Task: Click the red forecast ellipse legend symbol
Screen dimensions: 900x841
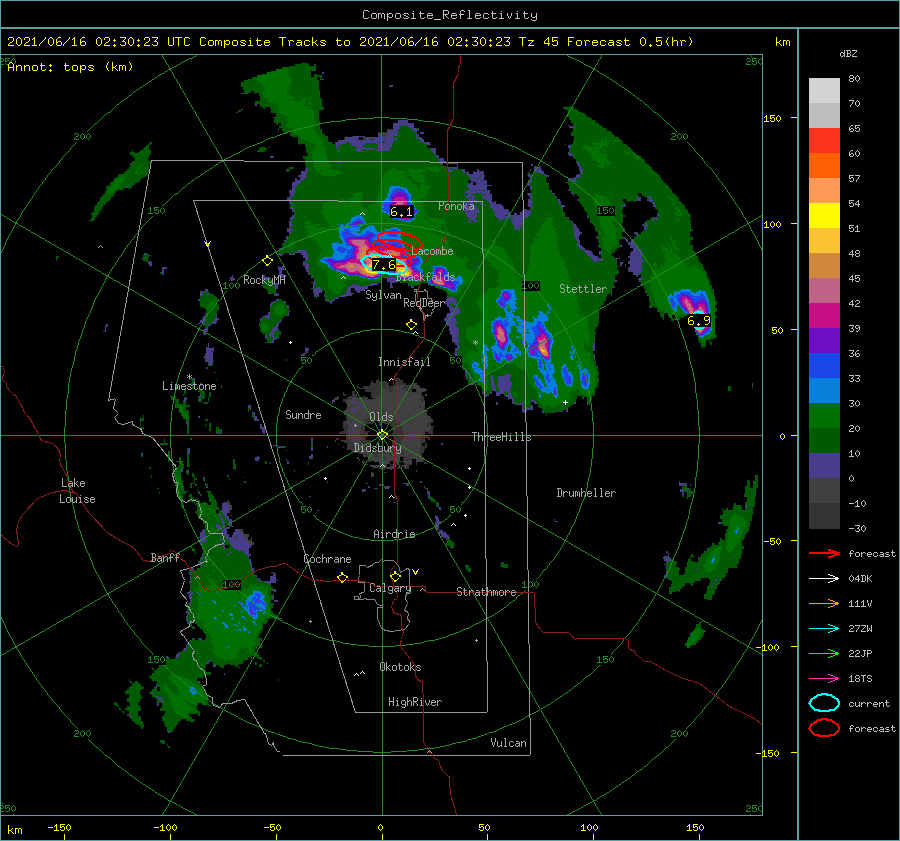Action: tap(824, 728)
